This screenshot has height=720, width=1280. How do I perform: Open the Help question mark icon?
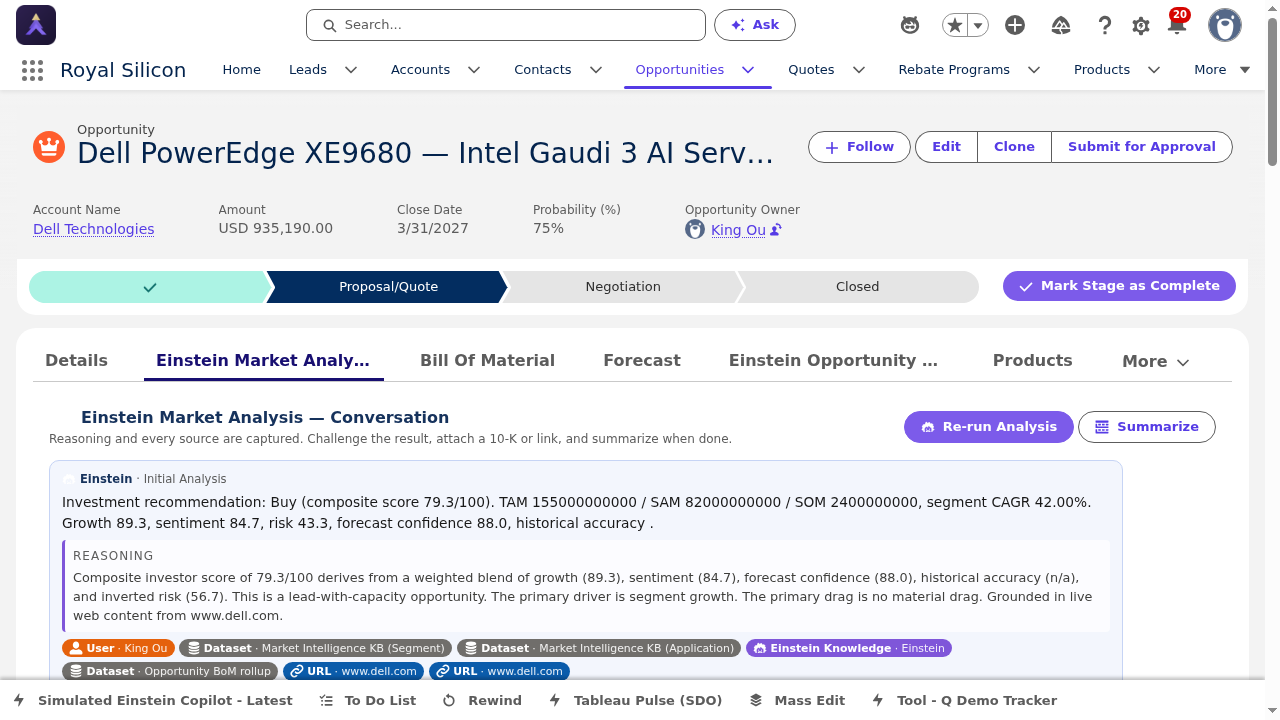coord(1105,25)
